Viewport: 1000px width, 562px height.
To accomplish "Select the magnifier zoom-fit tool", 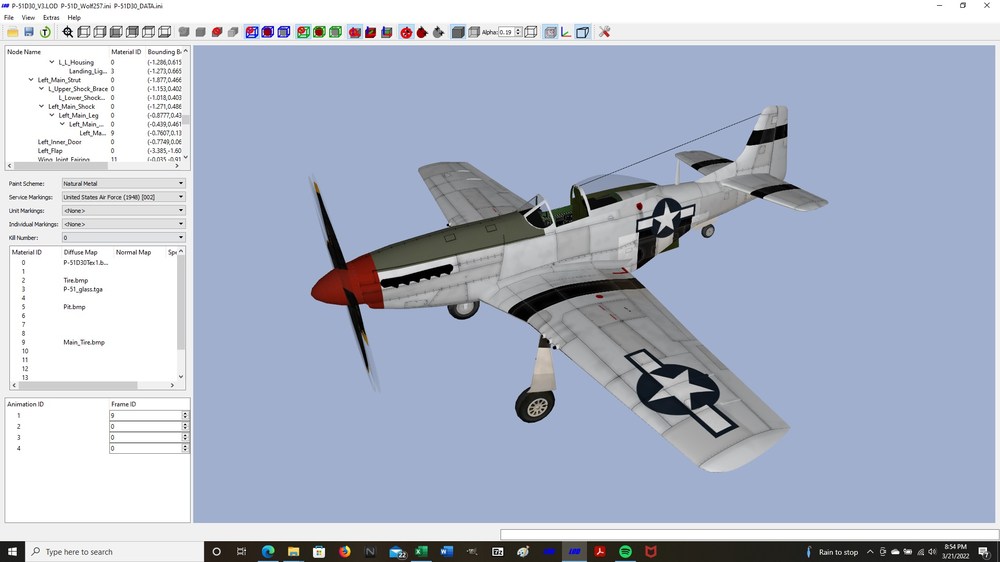I will coord(68,32).
